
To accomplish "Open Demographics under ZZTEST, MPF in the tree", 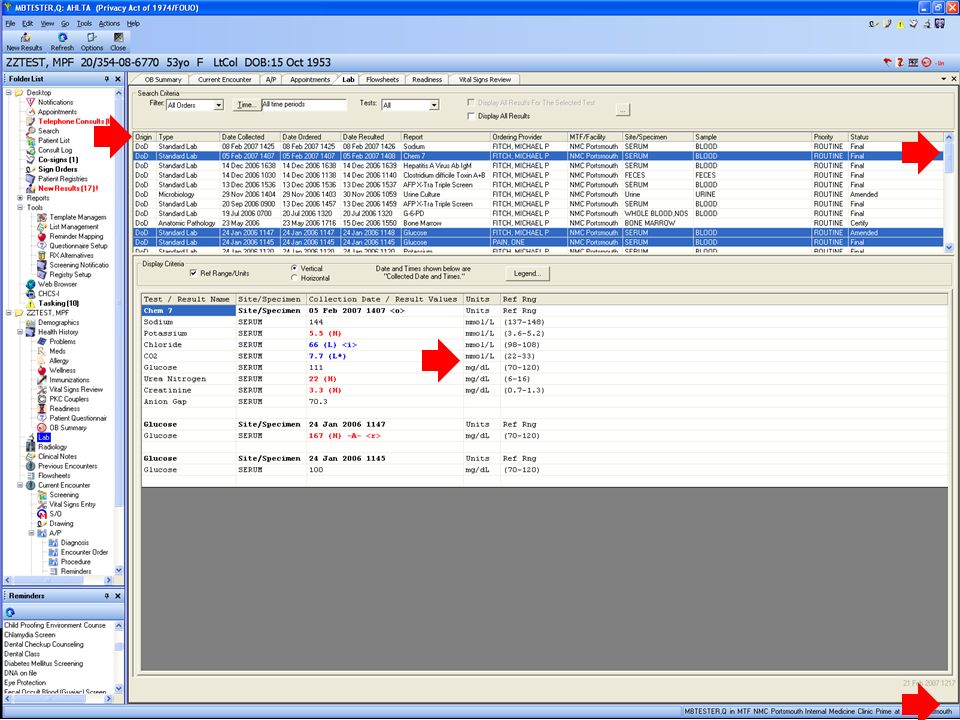I will click(x=59, y=323).
